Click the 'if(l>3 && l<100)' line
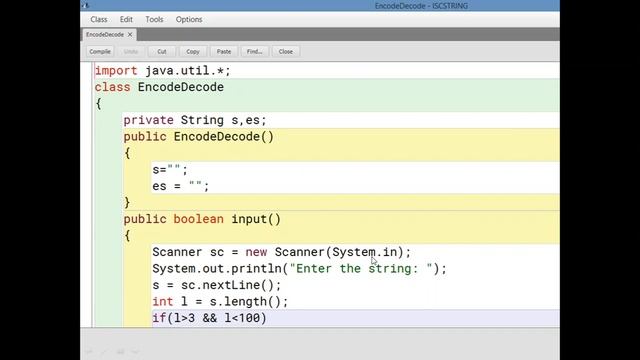640x360 pixels. tap(209, 318)
